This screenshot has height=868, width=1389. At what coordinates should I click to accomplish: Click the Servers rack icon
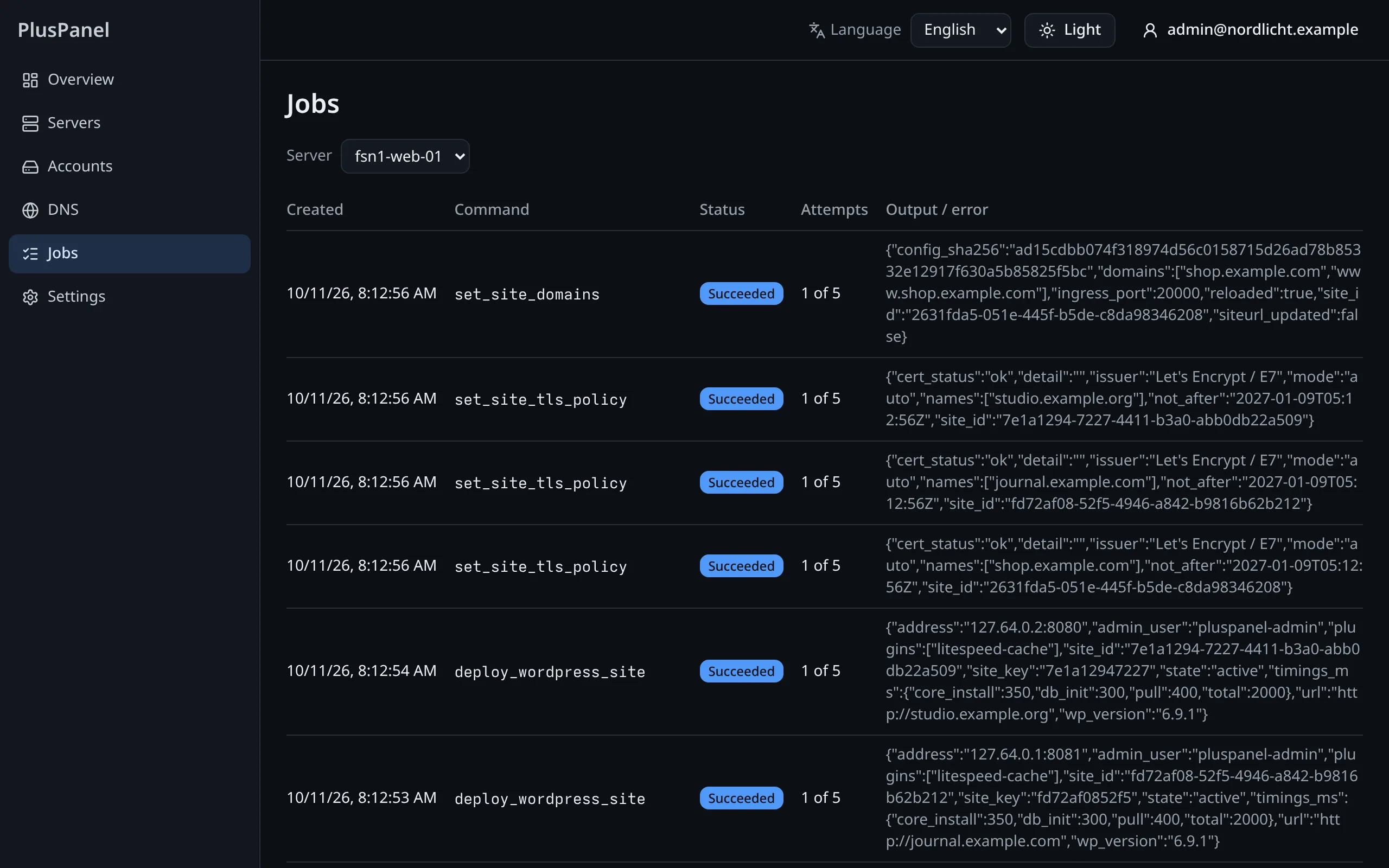click(30, 124)
